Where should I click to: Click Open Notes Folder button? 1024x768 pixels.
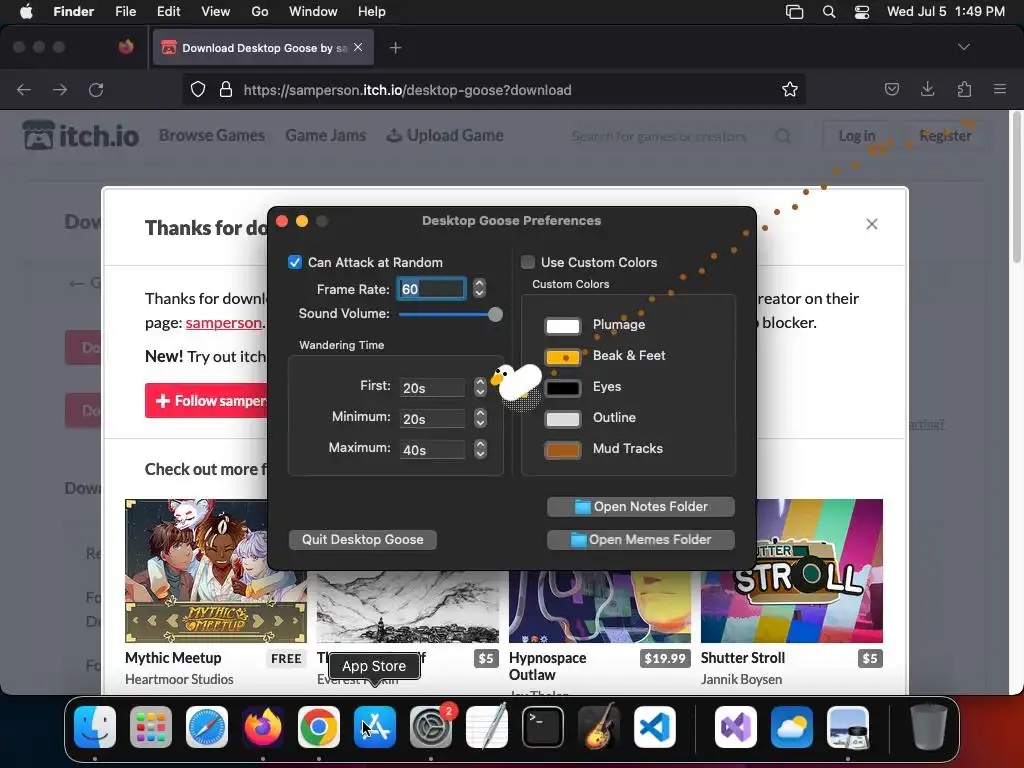[641, 507]
